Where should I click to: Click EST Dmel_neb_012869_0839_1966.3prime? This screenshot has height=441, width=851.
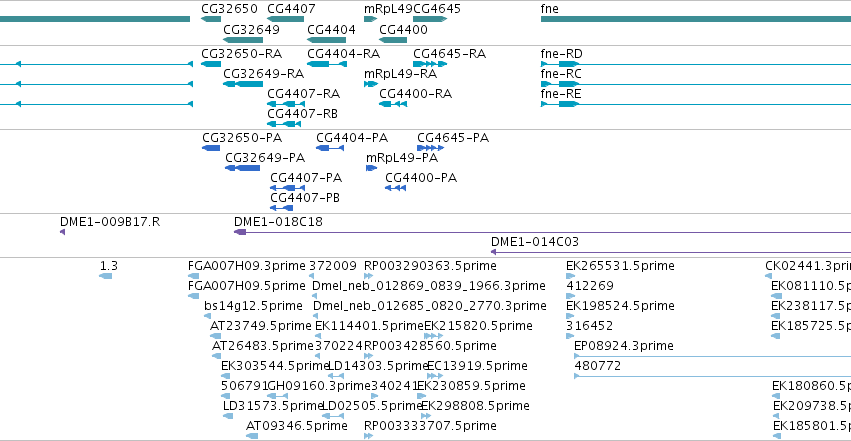pos(429,286)
